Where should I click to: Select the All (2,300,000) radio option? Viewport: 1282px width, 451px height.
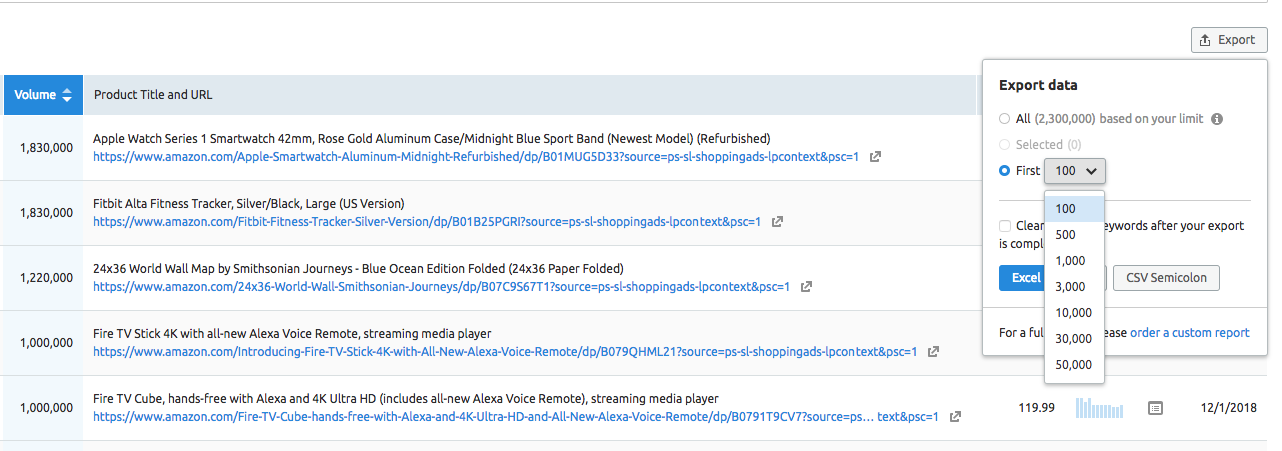[x=1005, y=119]
